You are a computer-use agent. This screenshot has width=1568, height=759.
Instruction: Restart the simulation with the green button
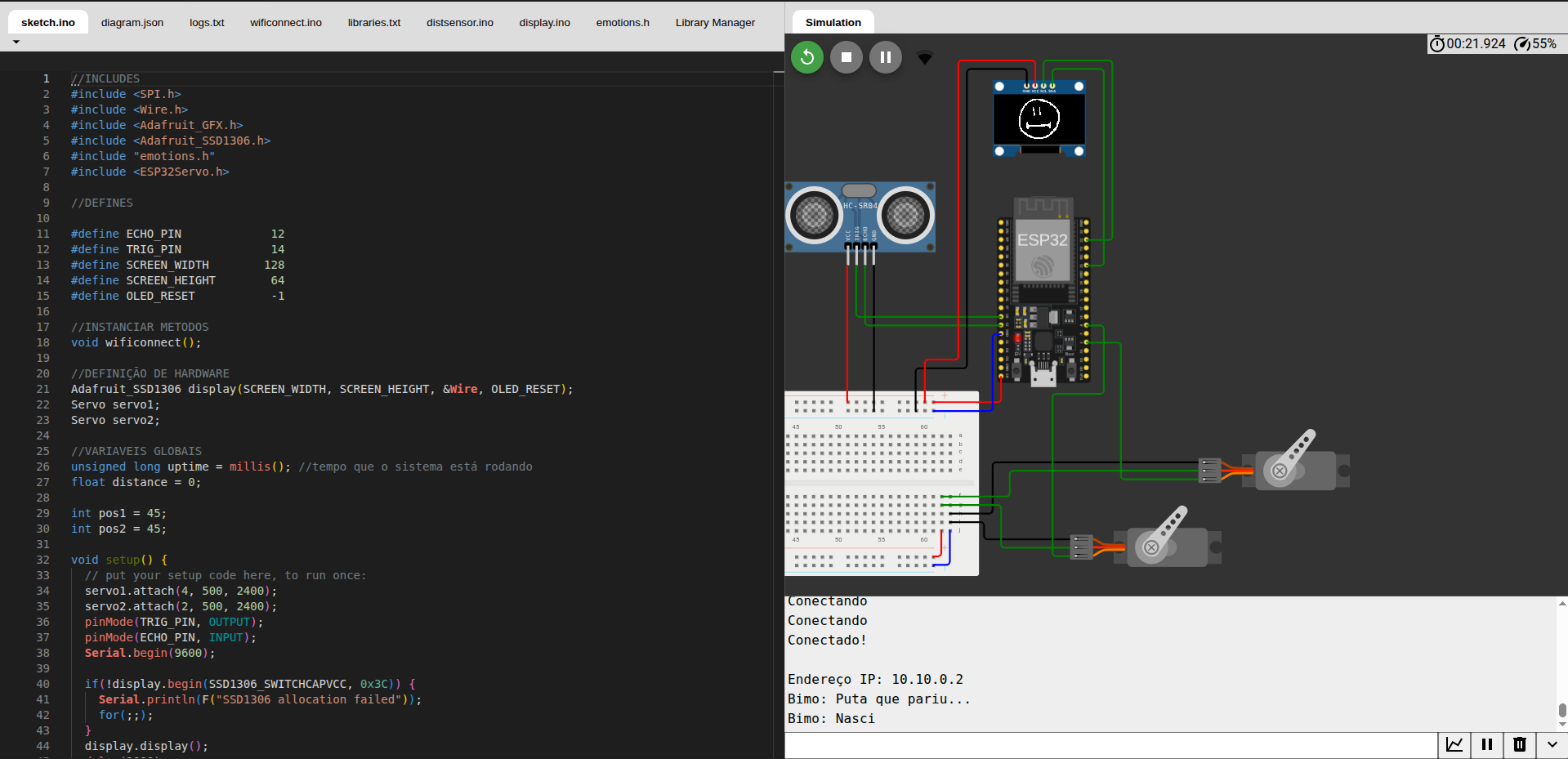pyautogui.click(x=807, y=57)
